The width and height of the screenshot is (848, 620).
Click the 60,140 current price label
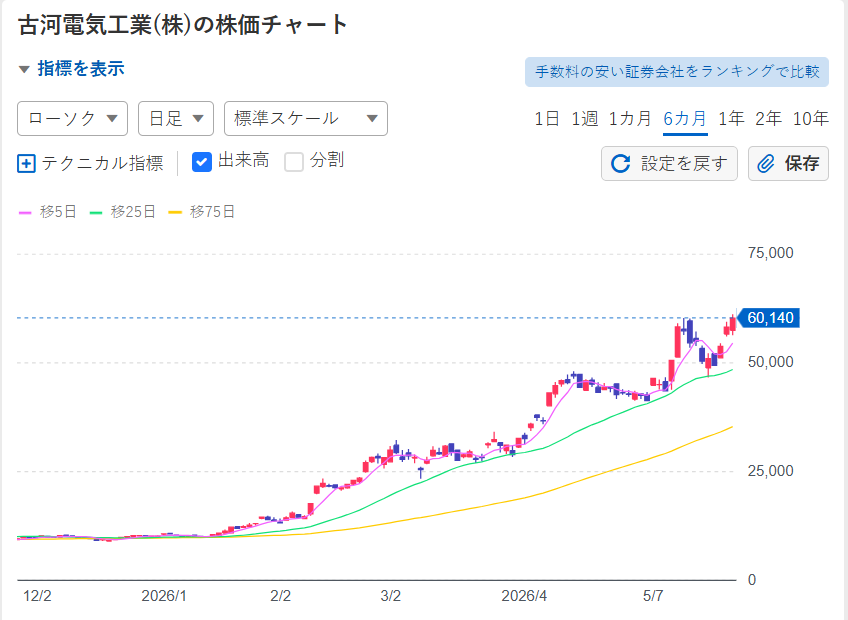pyautogui.click(x=769, y=318)
